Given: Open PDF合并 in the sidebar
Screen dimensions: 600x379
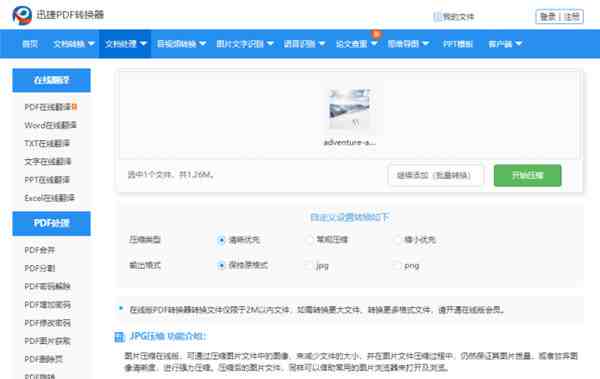Looking at the screenshot, I should (x=40, y=250).
